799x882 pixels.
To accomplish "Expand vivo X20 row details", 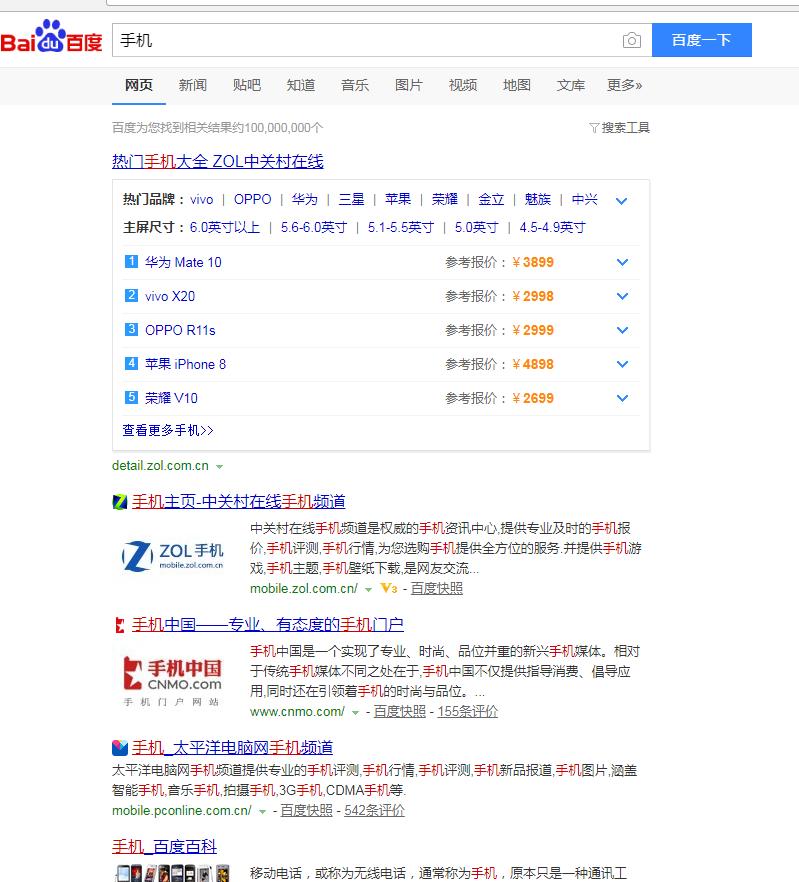I will click(x=622, y=296).
